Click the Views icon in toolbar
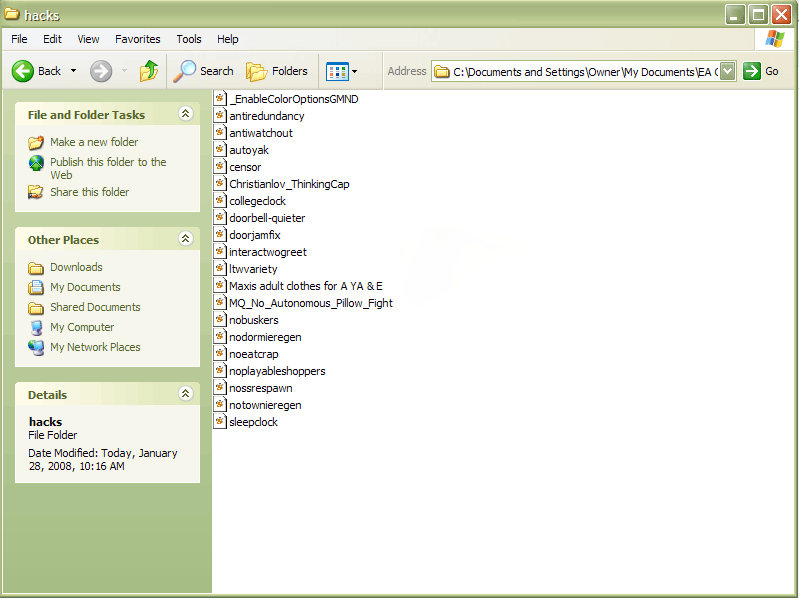 click(x=337, y=71)
